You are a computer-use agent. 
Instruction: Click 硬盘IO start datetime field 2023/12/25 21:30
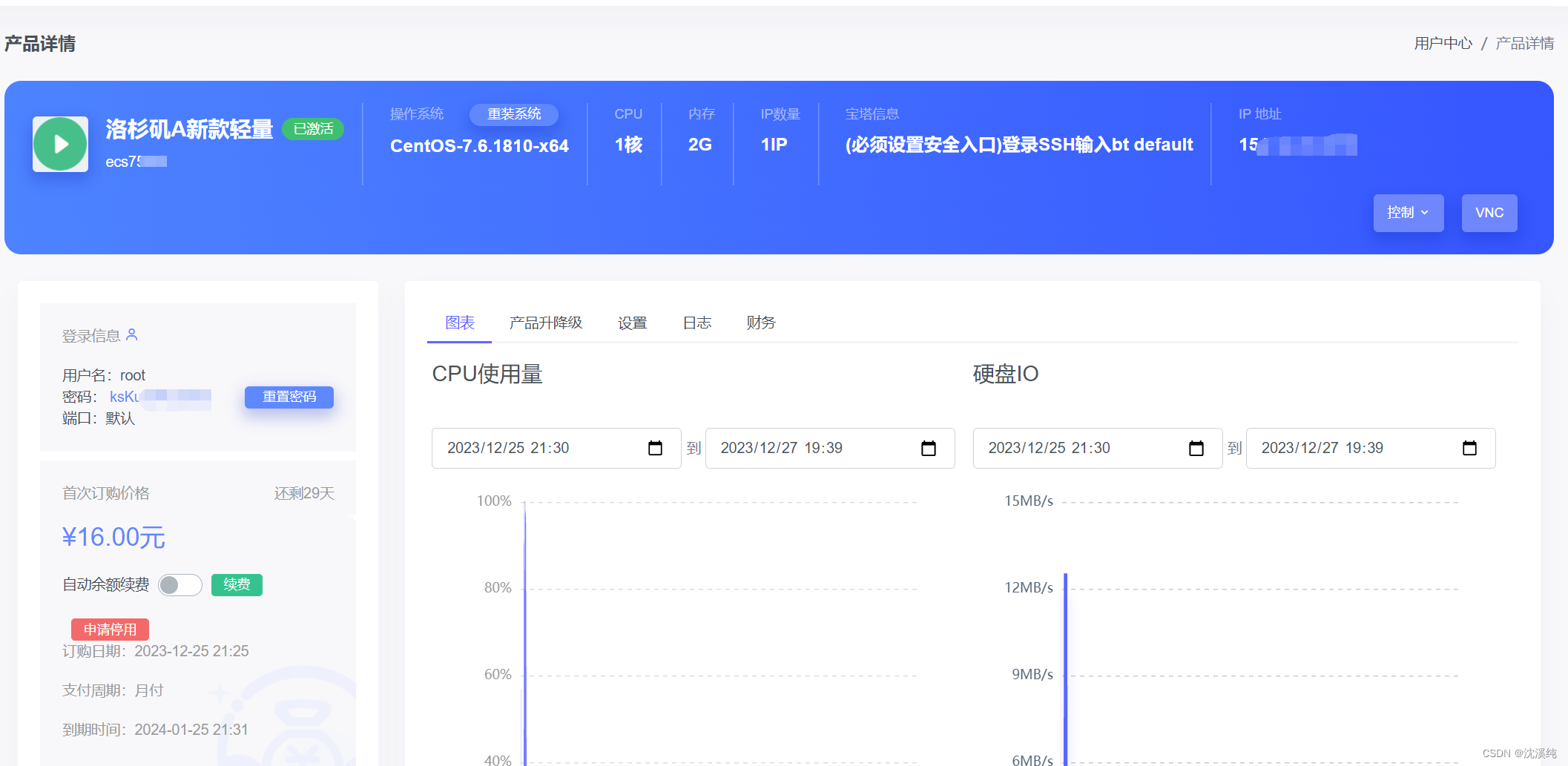1098,448
